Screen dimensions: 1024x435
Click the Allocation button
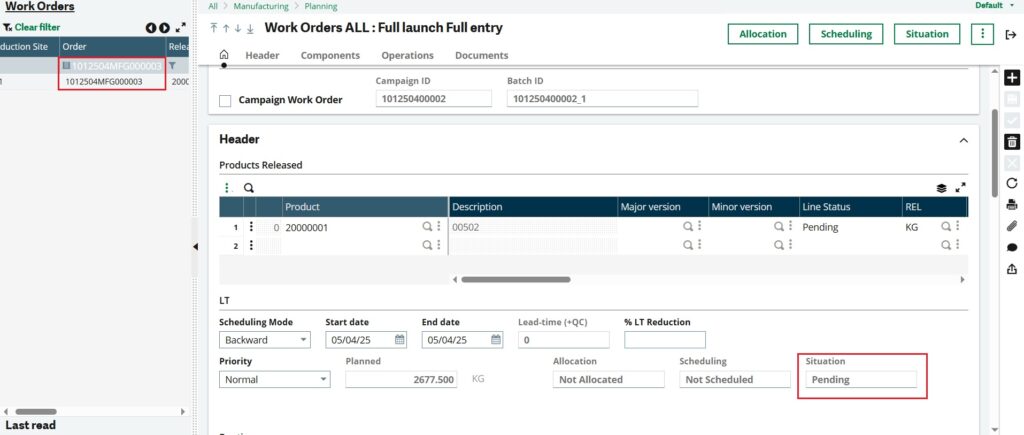tap(763, 34)
